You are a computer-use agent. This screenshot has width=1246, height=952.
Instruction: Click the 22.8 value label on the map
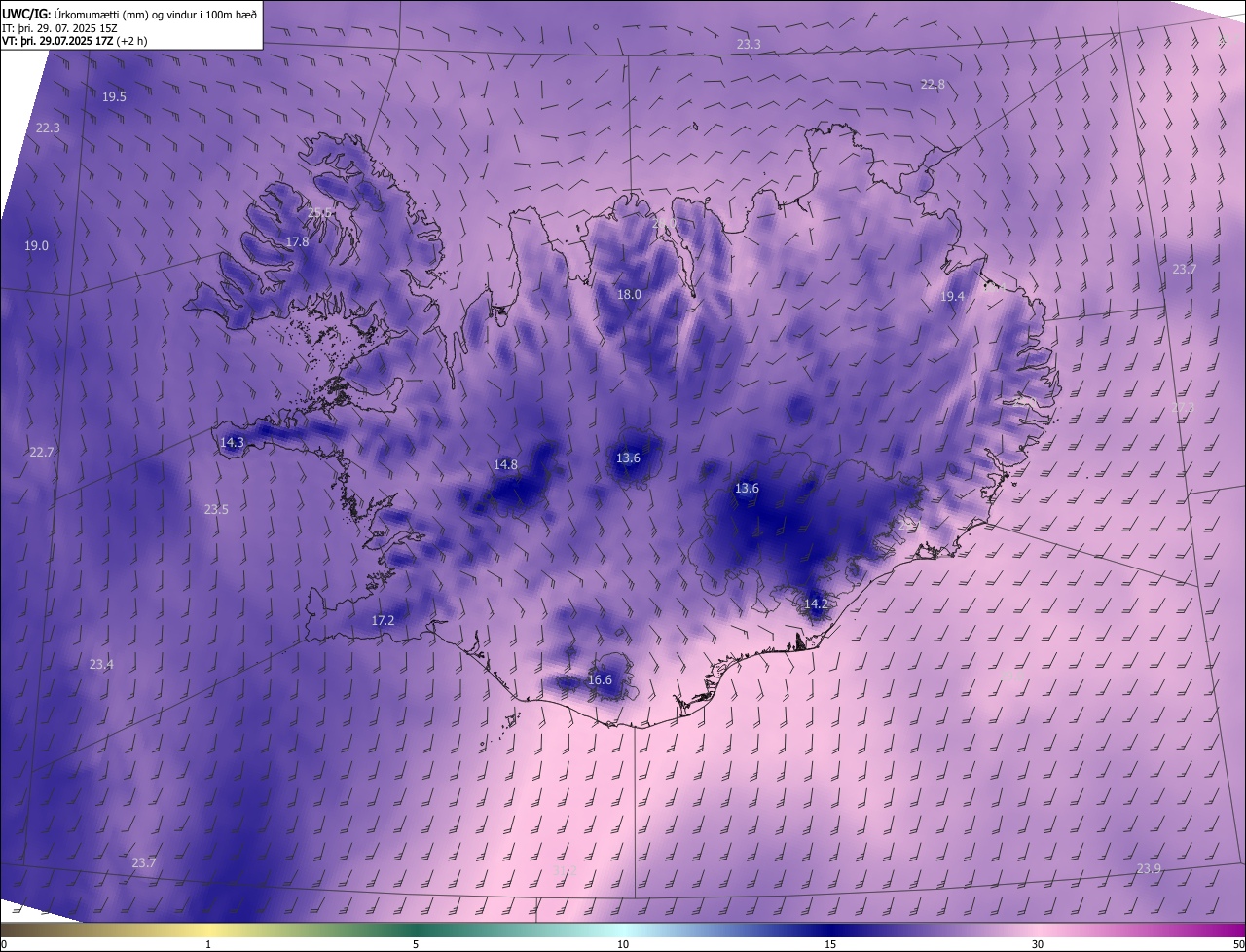(x=933, y=85)
